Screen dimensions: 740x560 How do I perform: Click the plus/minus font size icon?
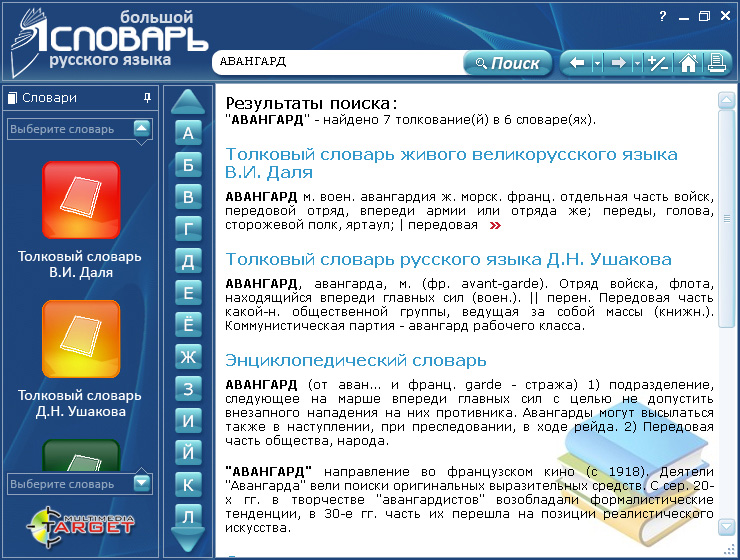[658, 63]
